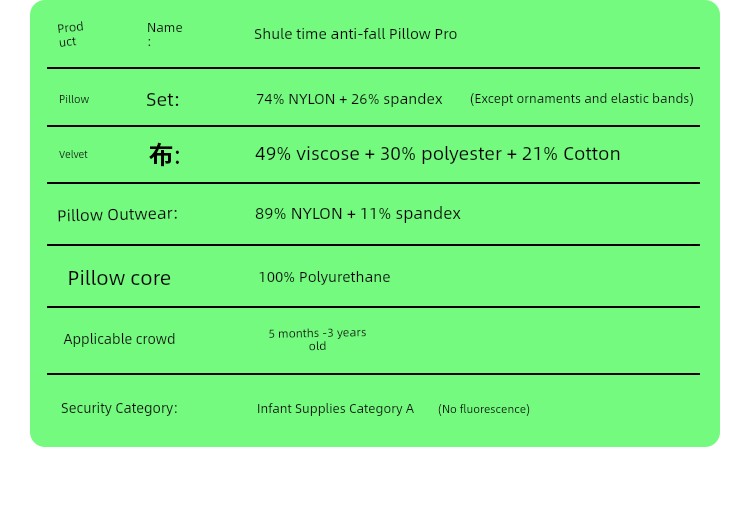Select the "100% Polyurethane" value

point(324,277)
